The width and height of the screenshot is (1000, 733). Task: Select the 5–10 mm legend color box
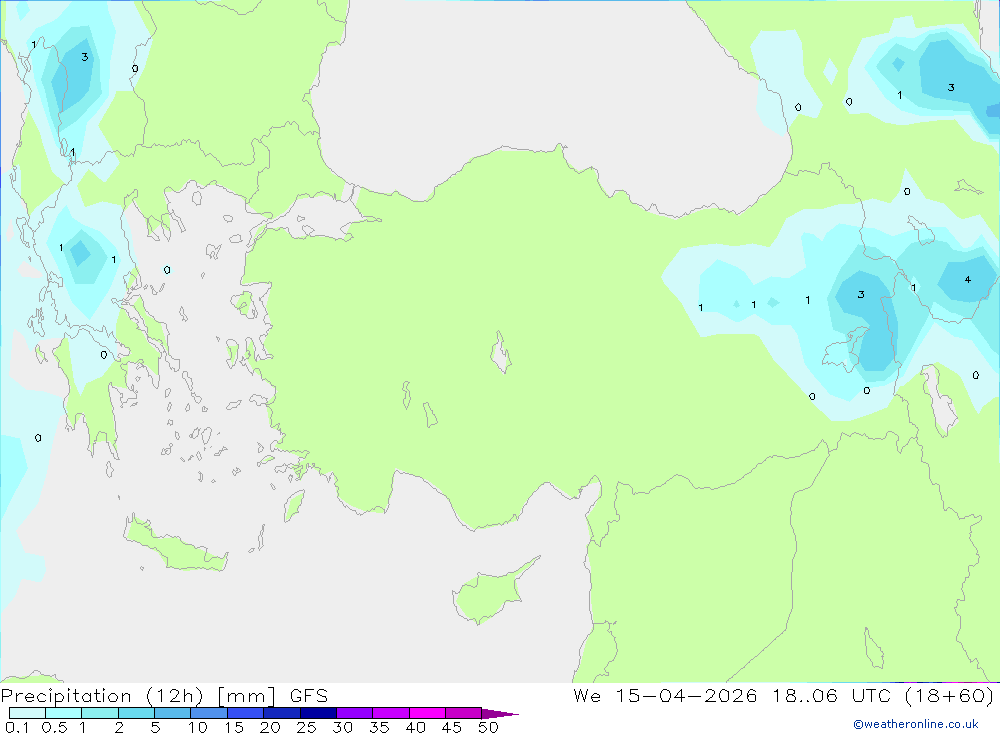pyautogui.click(x=172, y=713)
